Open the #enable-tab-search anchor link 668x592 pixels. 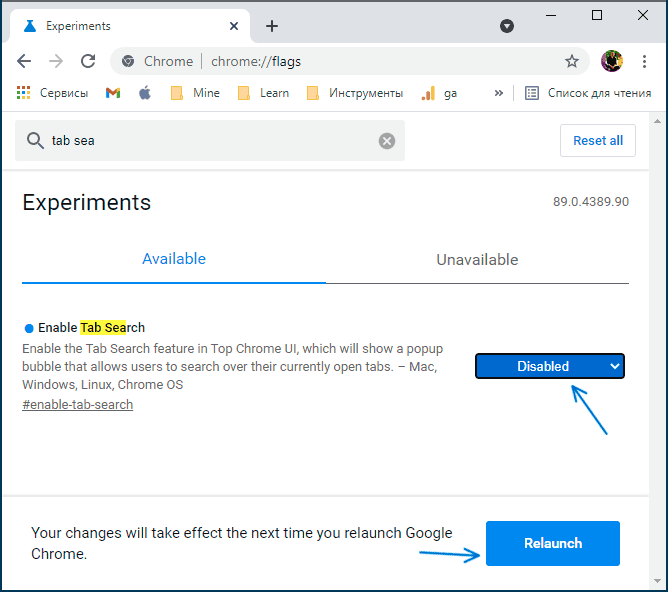(x=78, y=404)
